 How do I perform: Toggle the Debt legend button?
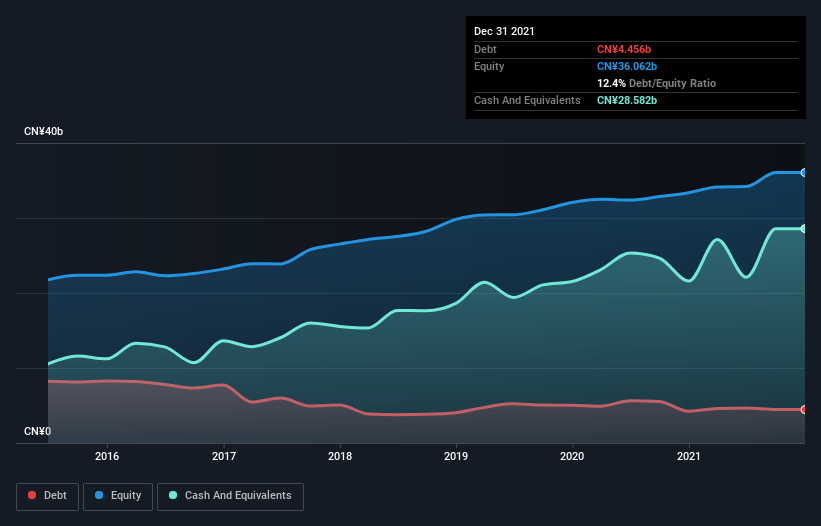click(48, 496)
